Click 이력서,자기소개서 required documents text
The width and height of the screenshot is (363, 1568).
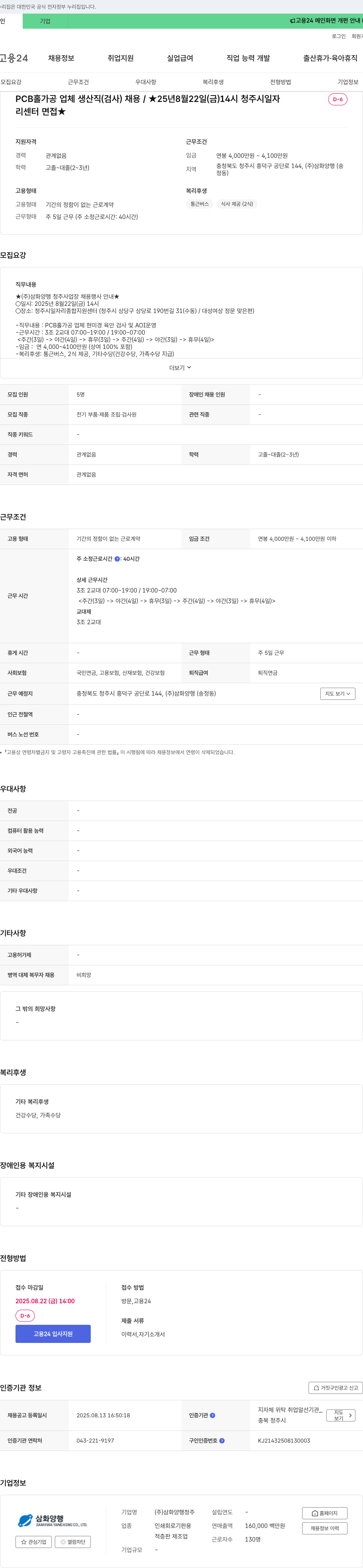click(143, 1334)
